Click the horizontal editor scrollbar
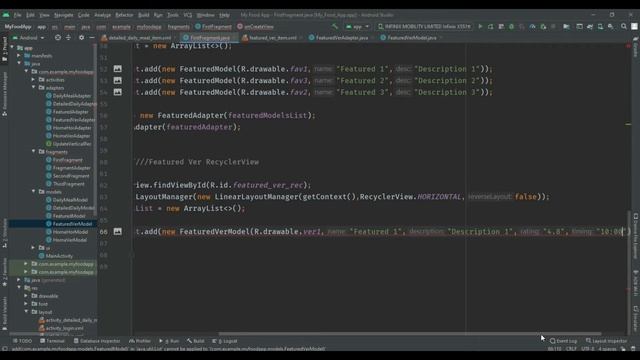 pyautogui.click(x=409, y=334)
